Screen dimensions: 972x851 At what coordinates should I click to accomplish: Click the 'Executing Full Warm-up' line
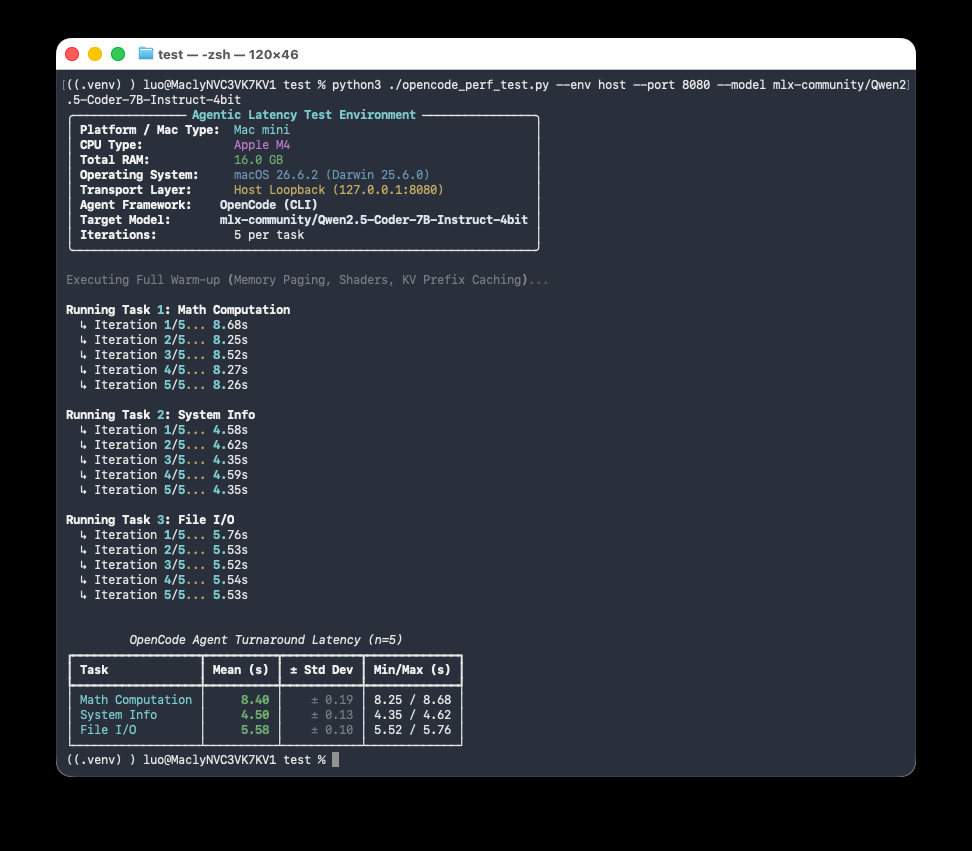307,280
